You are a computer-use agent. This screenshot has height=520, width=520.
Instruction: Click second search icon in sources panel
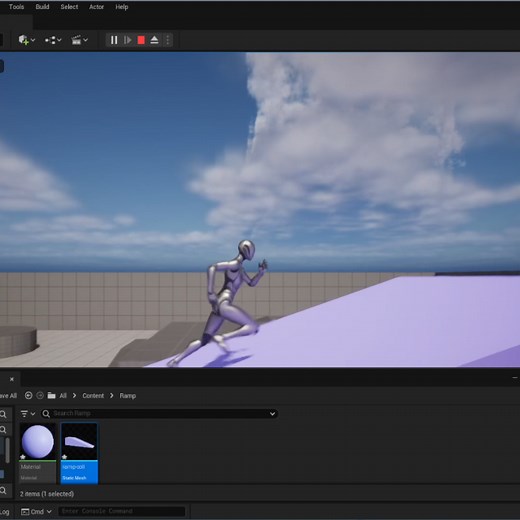3,430
